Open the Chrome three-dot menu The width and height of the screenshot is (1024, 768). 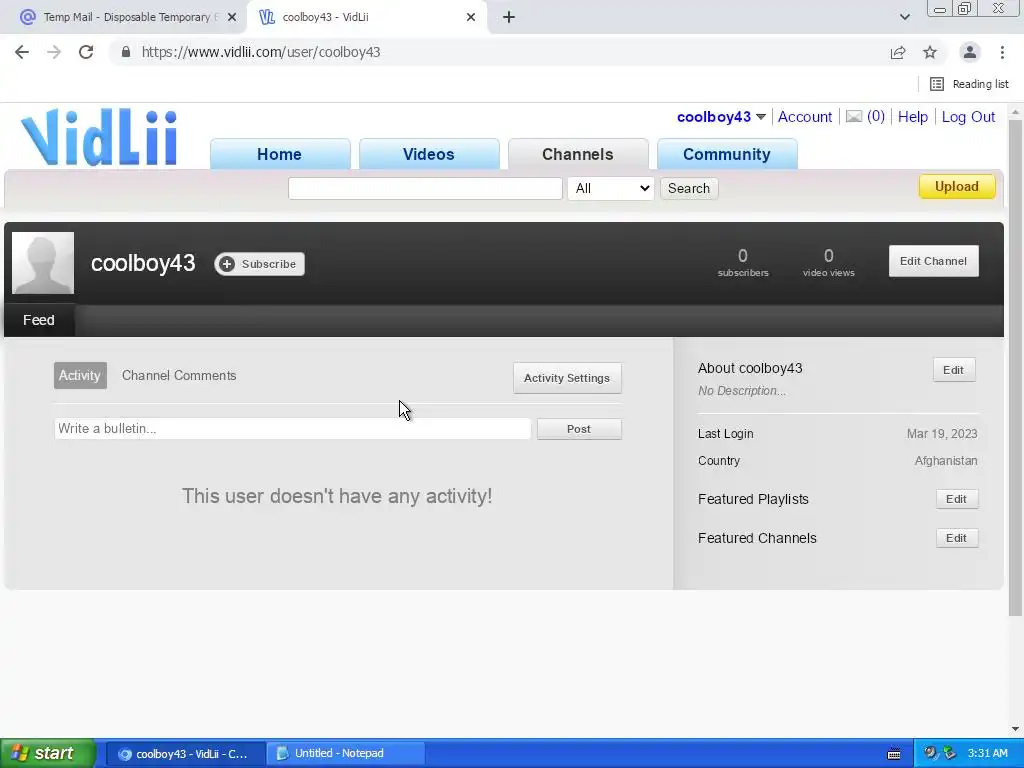[x=1002, y=52]
